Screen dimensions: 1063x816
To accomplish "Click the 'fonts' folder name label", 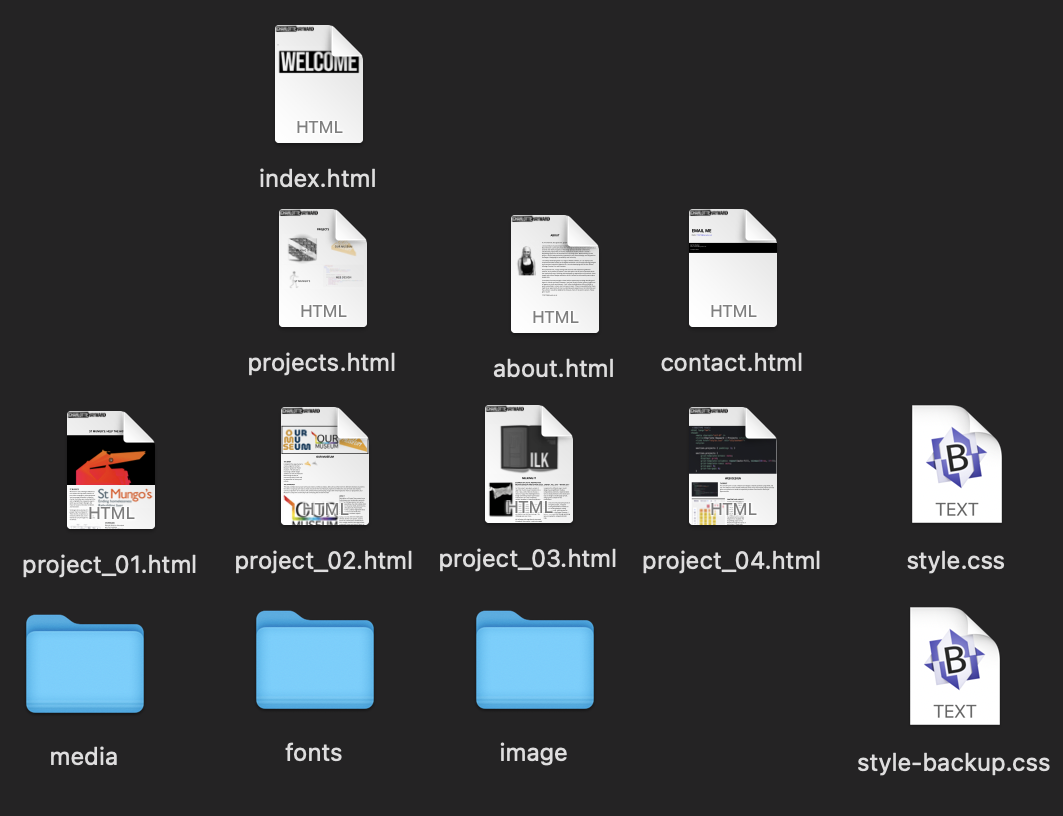I will tap(313, 752).
